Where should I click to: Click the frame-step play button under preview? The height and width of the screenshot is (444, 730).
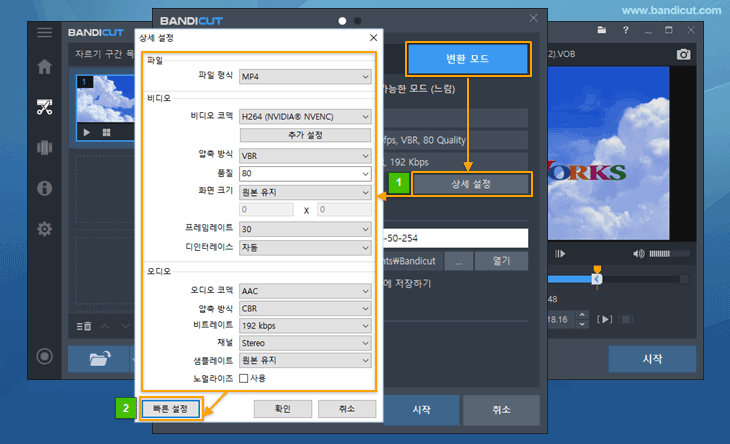coord(560,254)
